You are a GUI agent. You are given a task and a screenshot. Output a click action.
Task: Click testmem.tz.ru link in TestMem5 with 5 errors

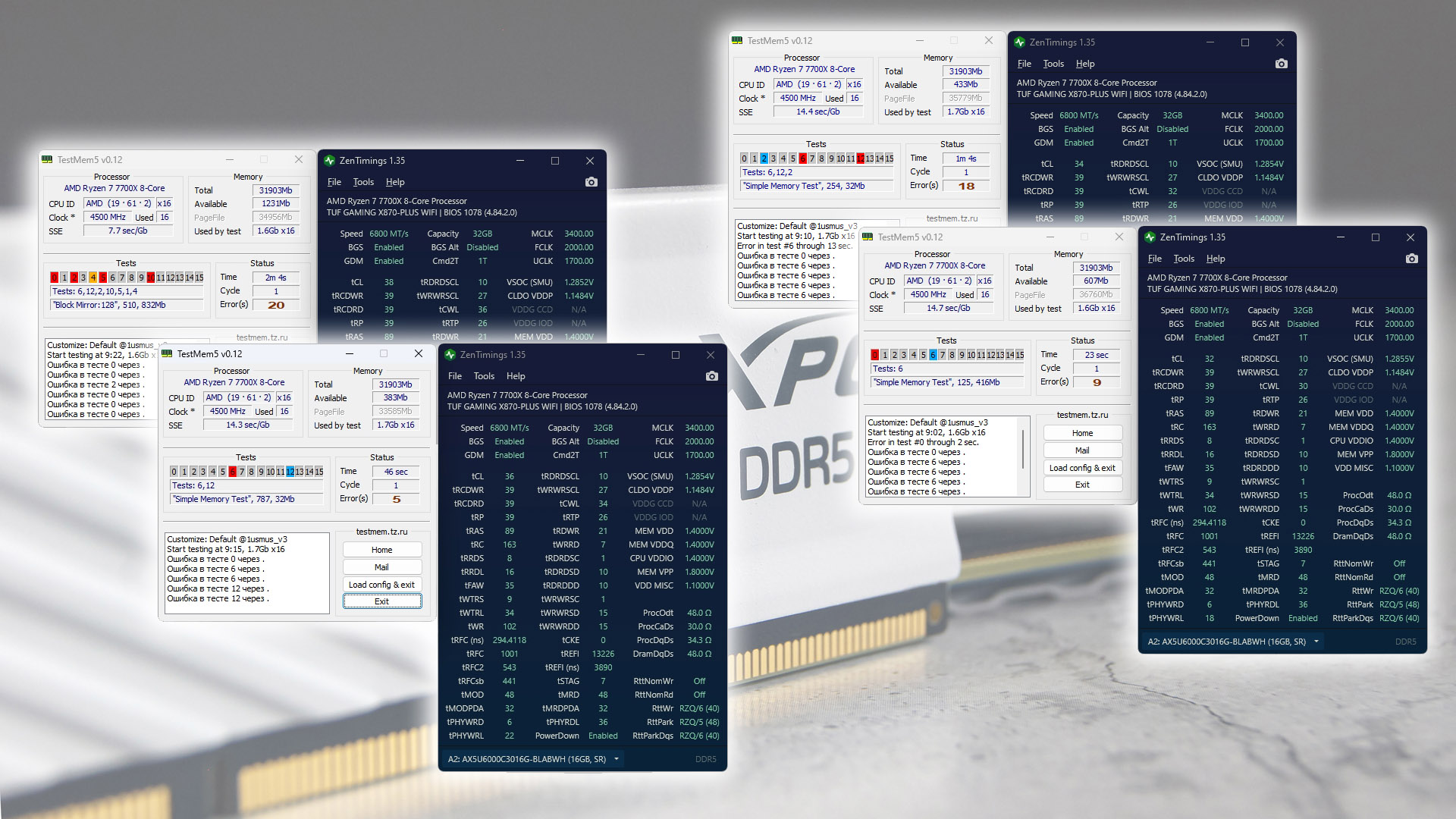tap(381, 532)
